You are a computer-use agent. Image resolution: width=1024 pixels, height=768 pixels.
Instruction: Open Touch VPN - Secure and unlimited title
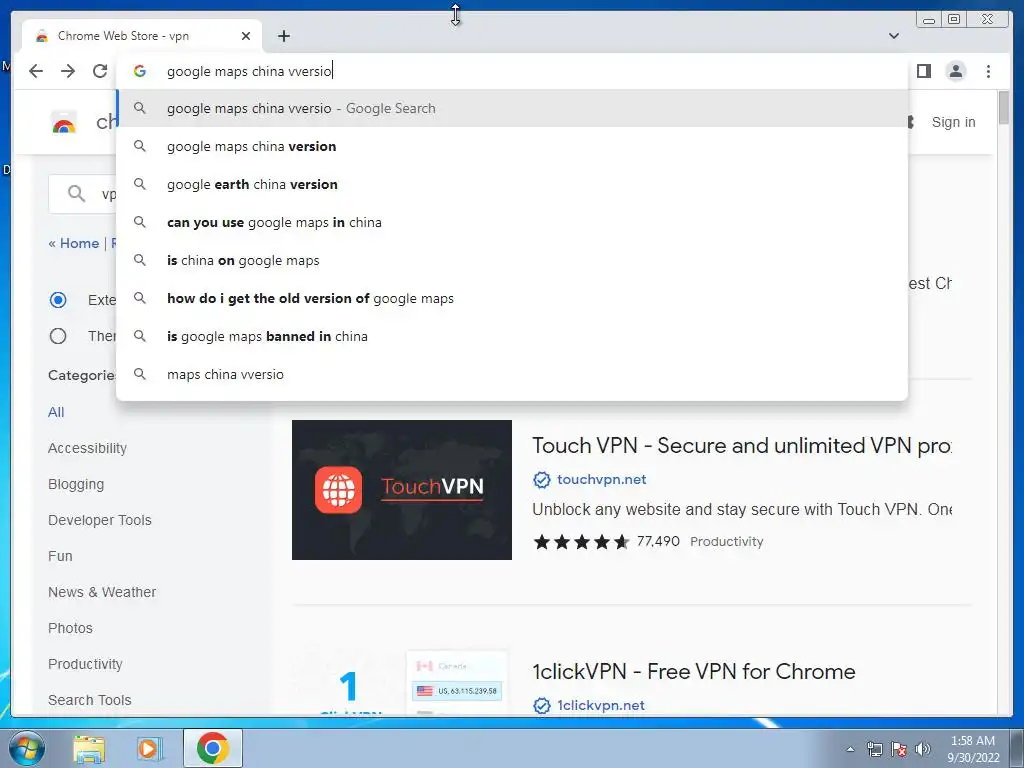(742, 445)
